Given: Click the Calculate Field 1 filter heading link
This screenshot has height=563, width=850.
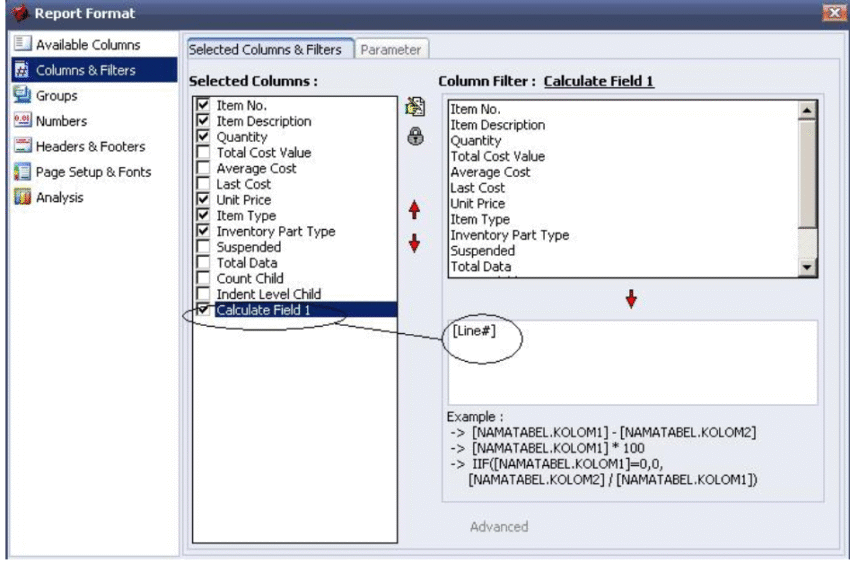Looking at the screenshot, I should pyautogui.click(x=598, y=81).
